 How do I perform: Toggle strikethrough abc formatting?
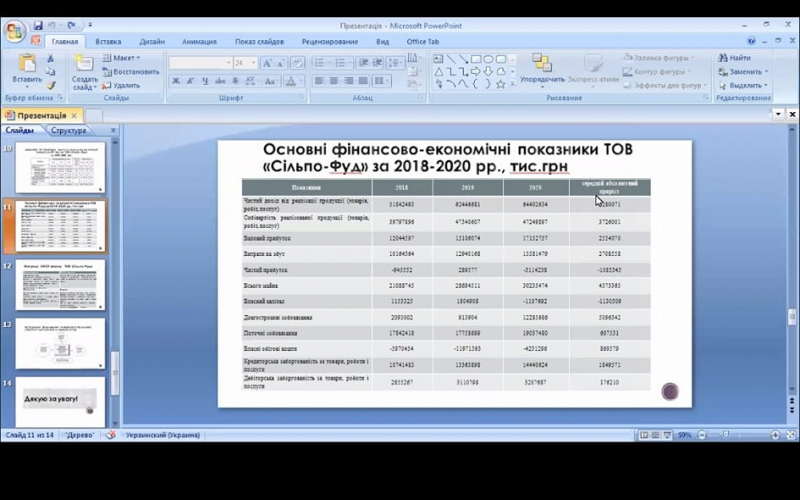pyautogui.click(x=220, y=81)
